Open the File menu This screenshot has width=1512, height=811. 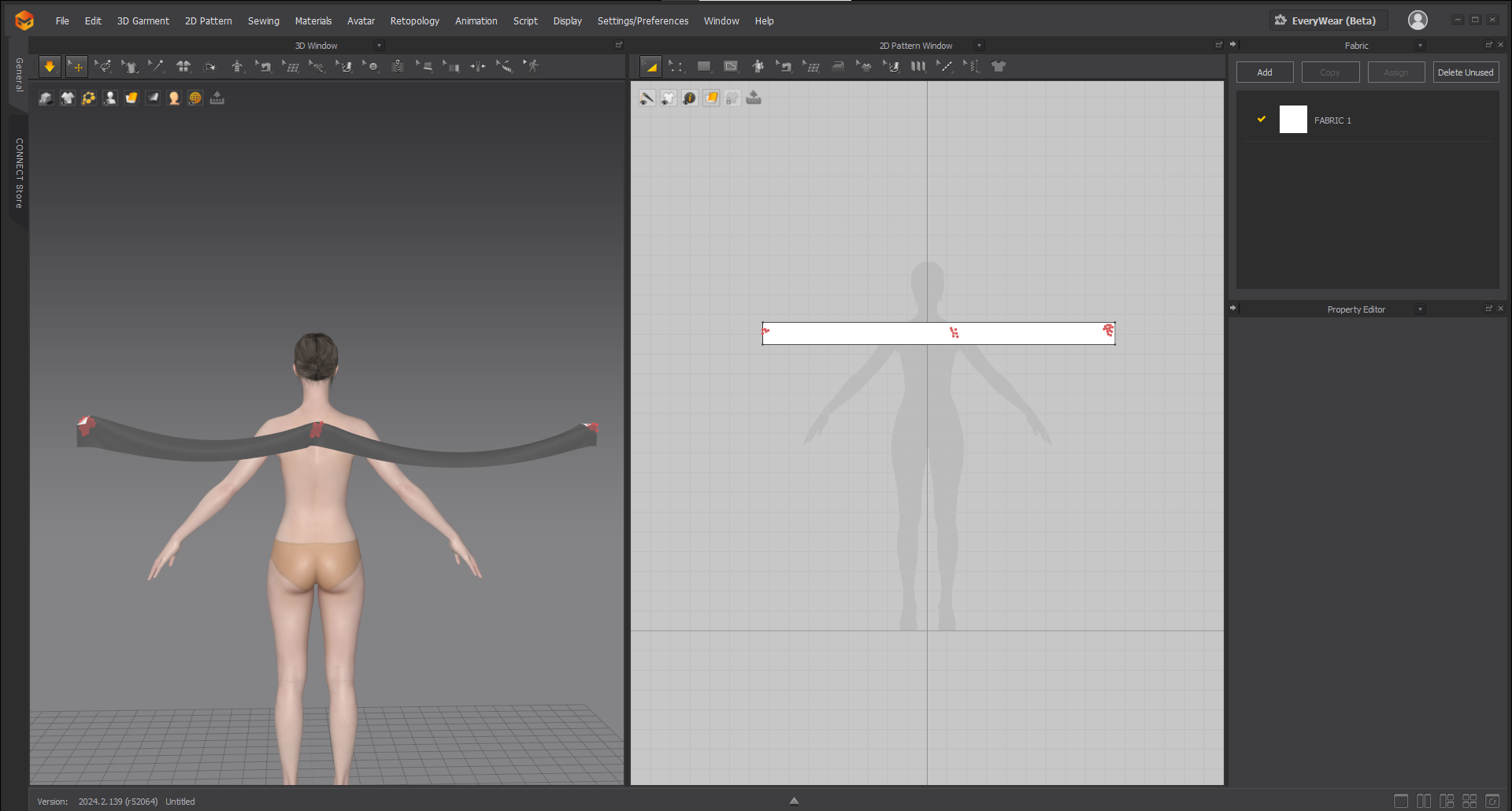(62, 21)
